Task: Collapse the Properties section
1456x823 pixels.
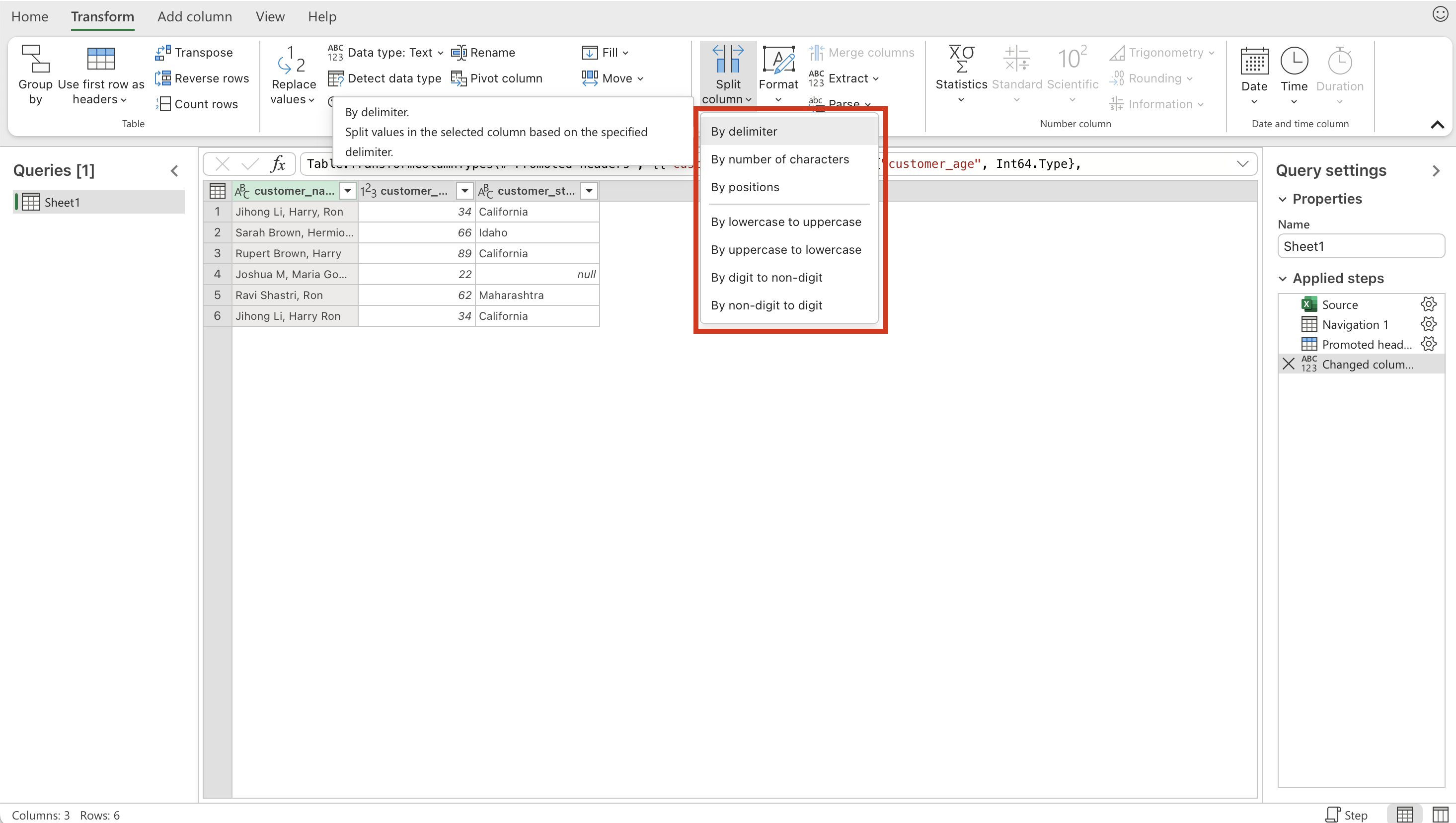Action: point(1283,199)
